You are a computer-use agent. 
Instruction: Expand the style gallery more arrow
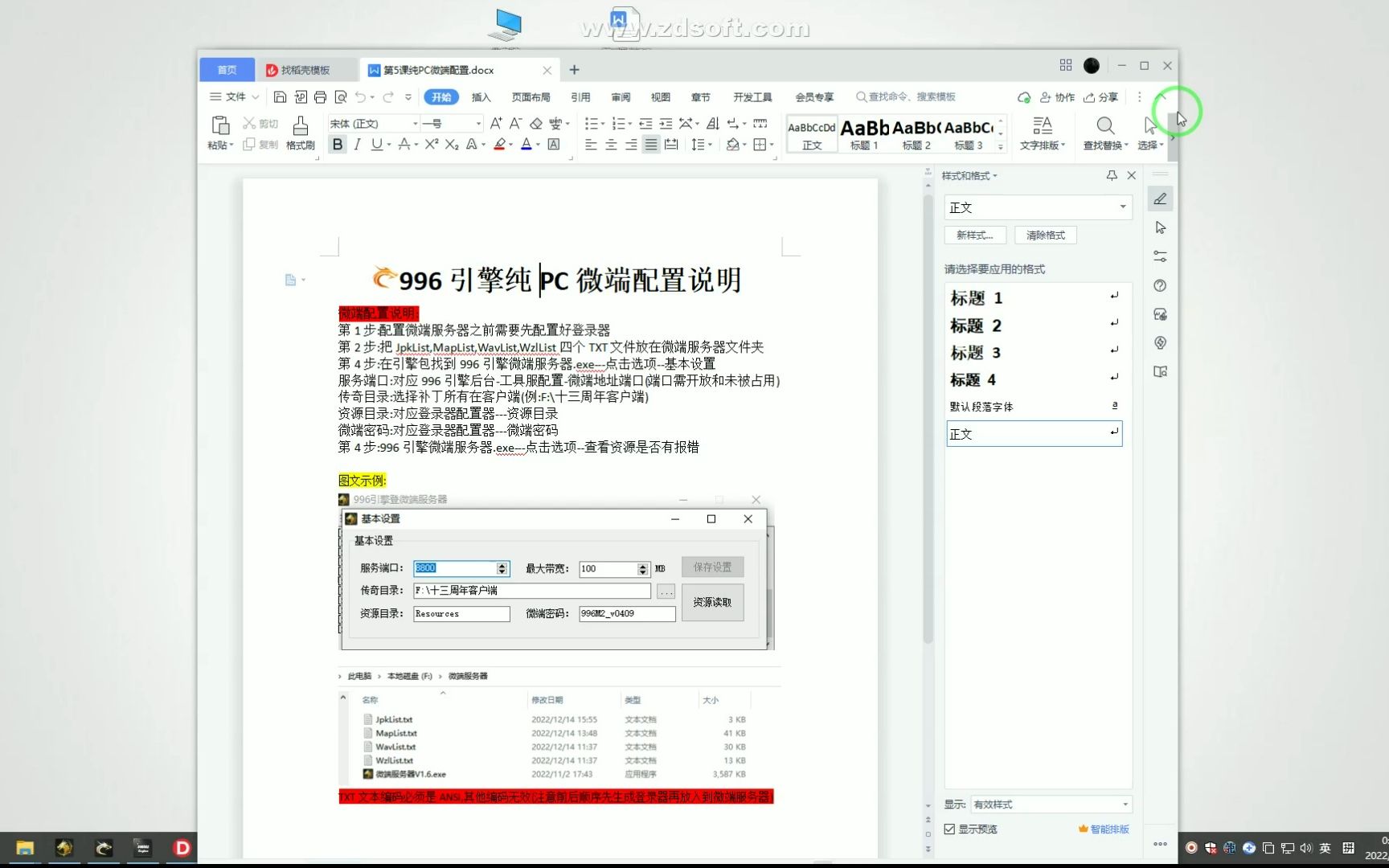click(x=1001, y=146)
